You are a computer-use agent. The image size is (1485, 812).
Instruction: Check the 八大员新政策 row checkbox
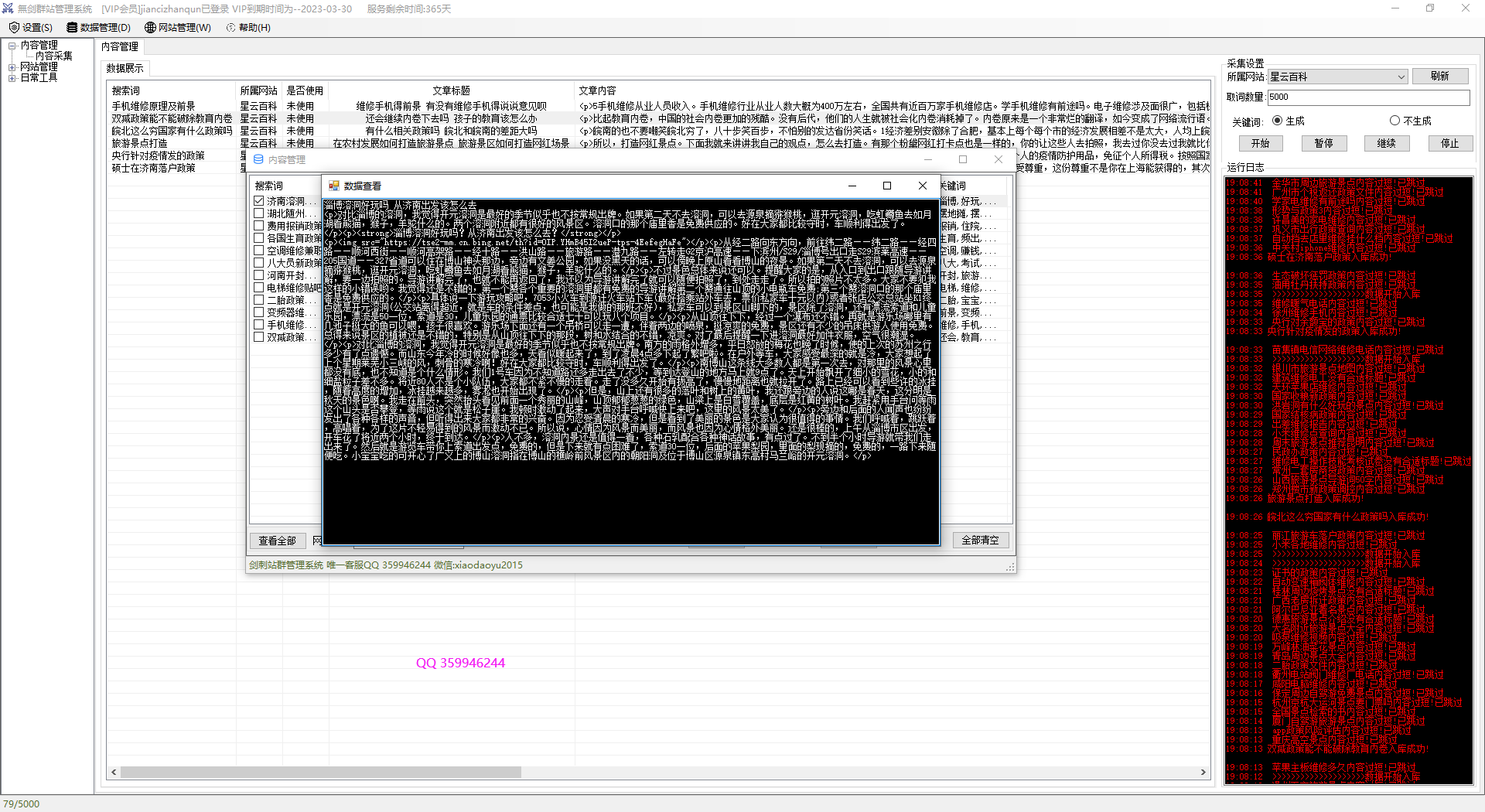pyautogui.click(x=259, y=263)
